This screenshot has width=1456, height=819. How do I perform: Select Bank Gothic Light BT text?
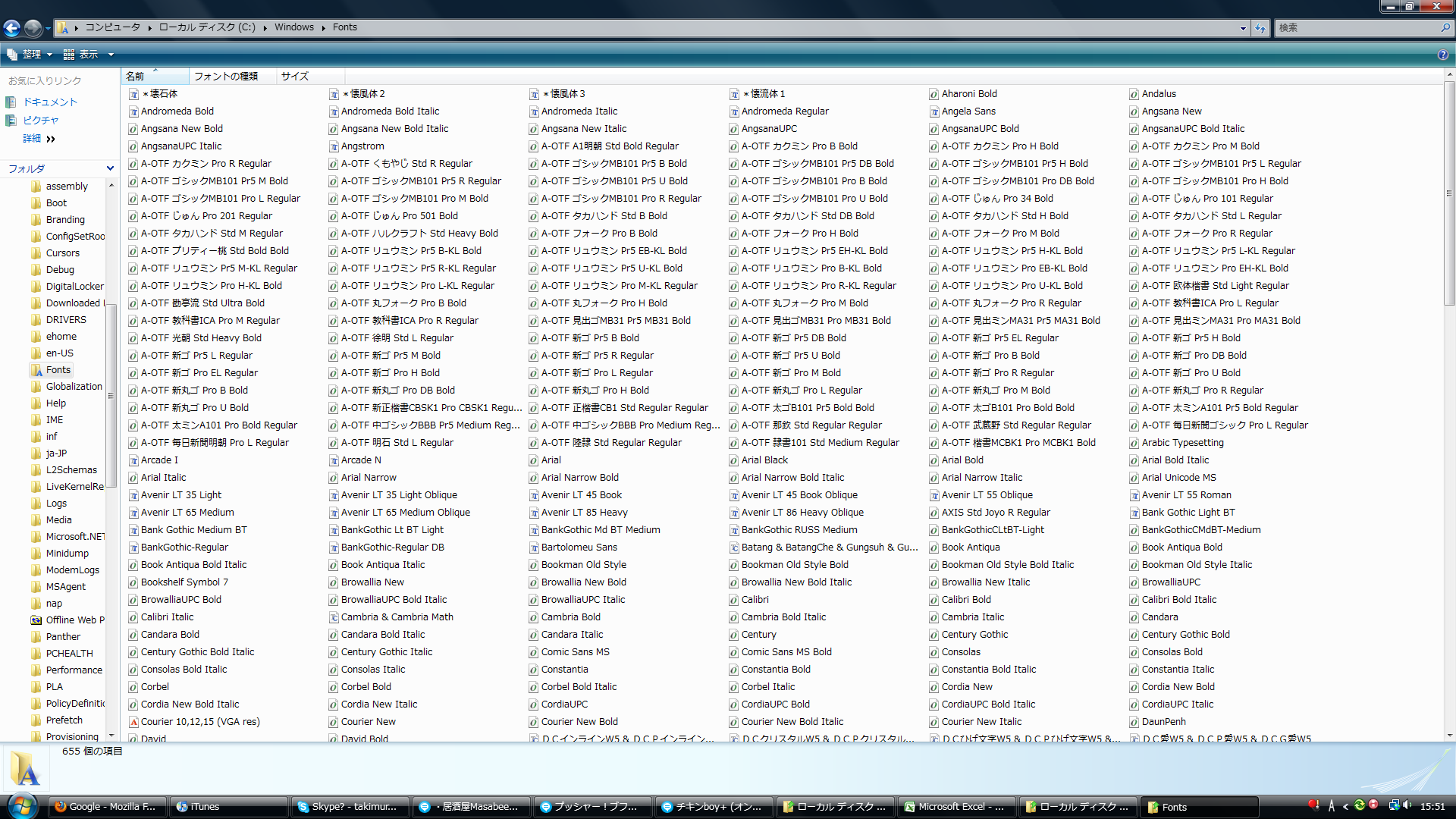1188,513
